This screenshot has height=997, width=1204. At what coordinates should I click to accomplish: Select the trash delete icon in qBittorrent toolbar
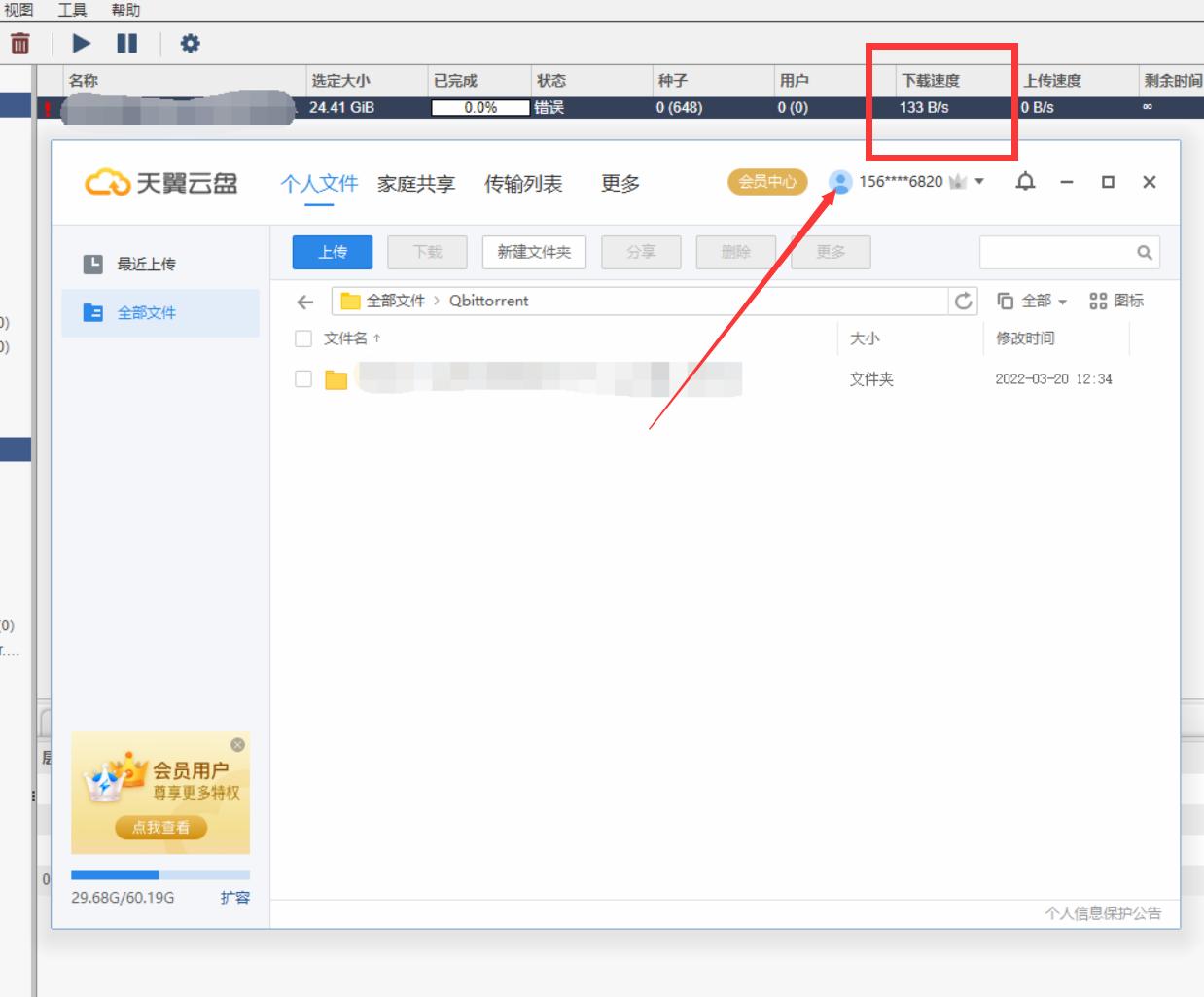click(19, 43)
